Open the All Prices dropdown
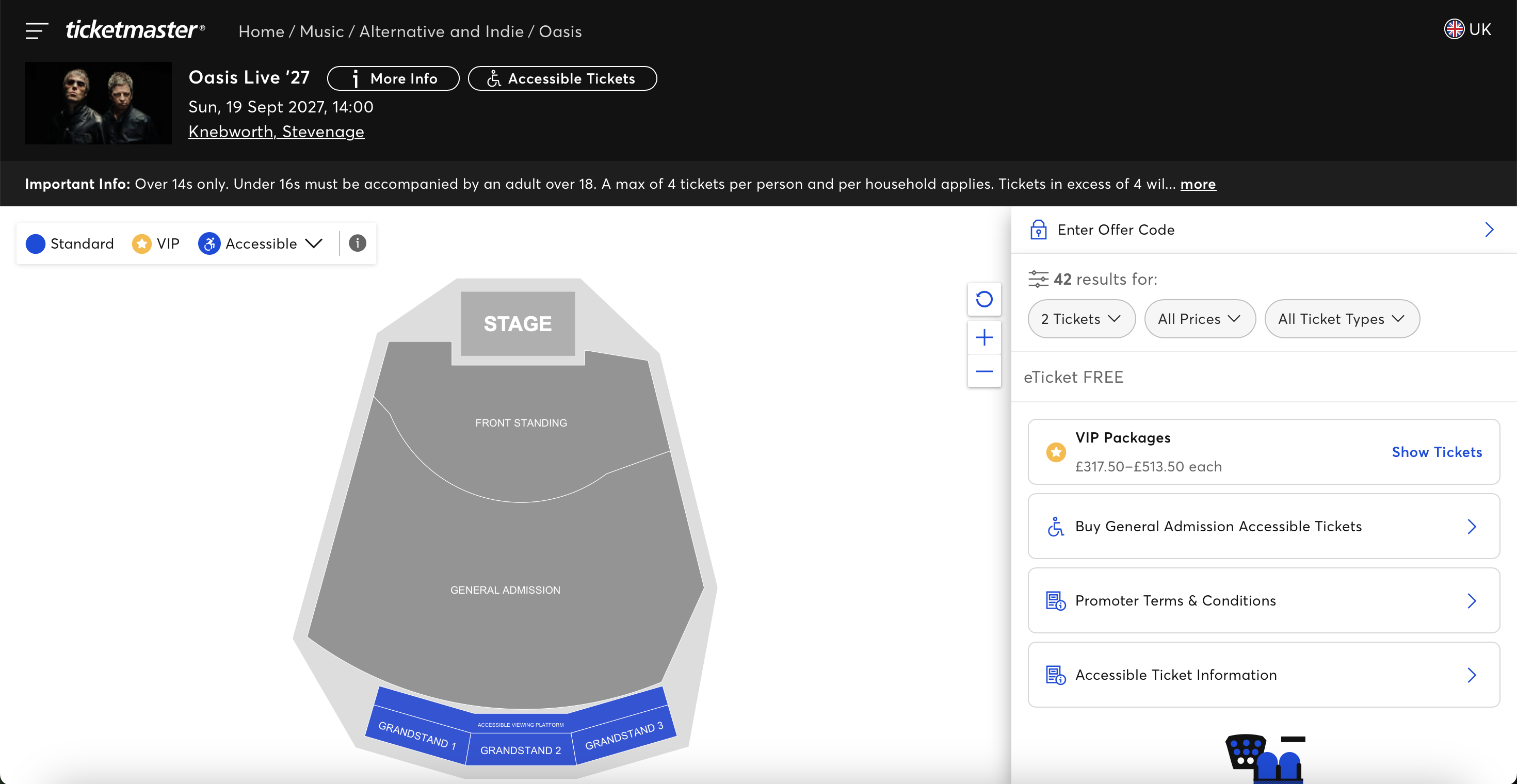This screenshot has width=1517, height=784. pyautogui.click(x=1200, y=319)
